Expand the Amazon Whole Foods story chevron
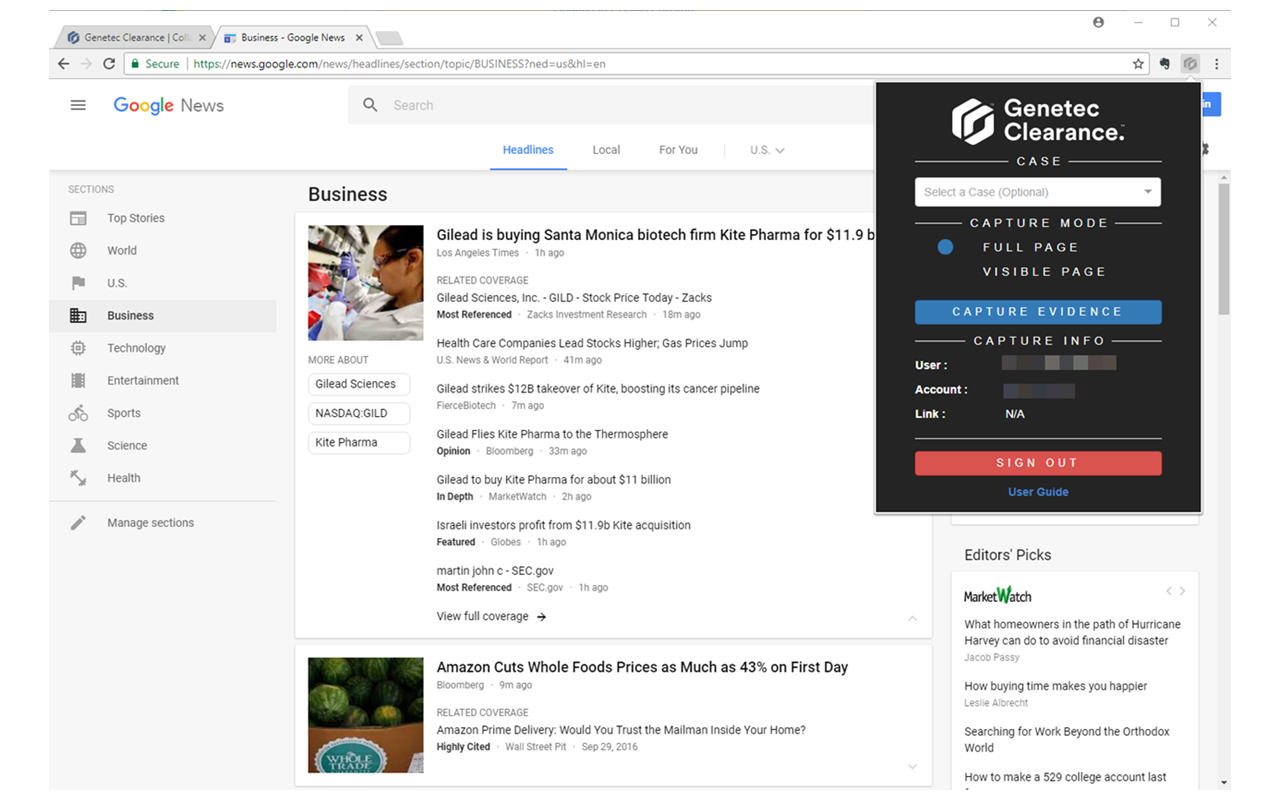 (x=912, y=766)
